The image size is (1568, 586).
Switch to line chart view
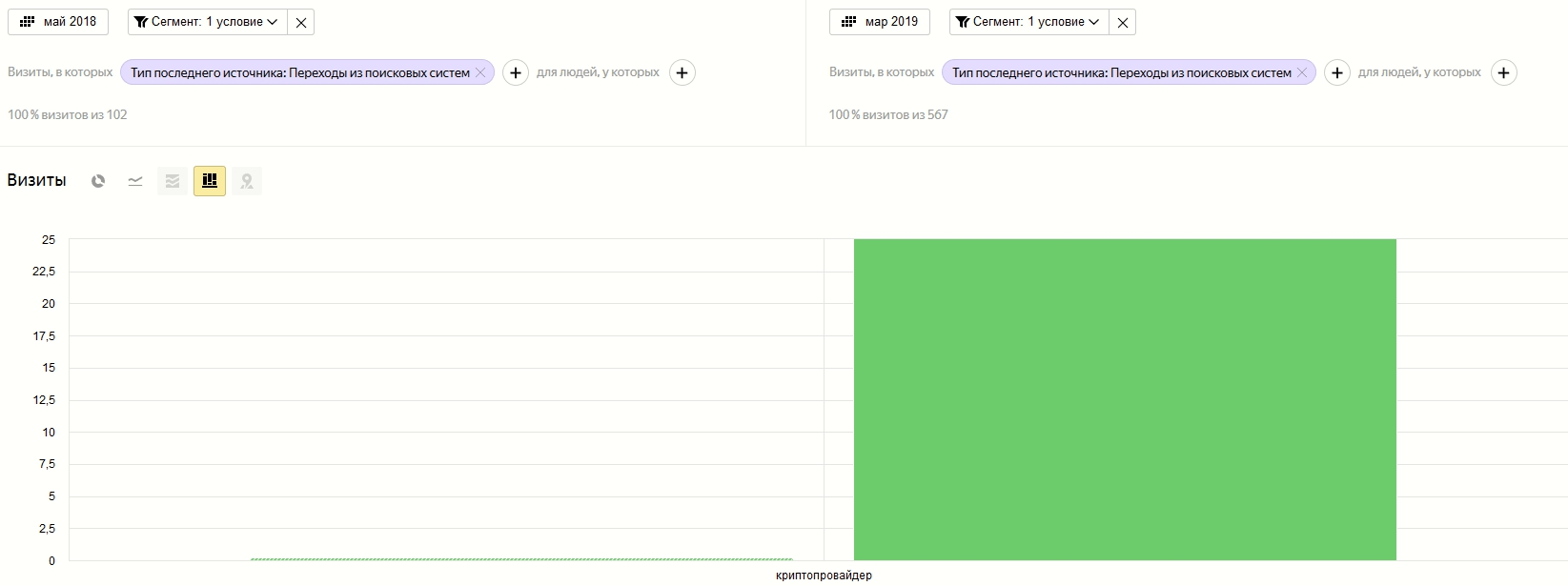click(135, 181)
